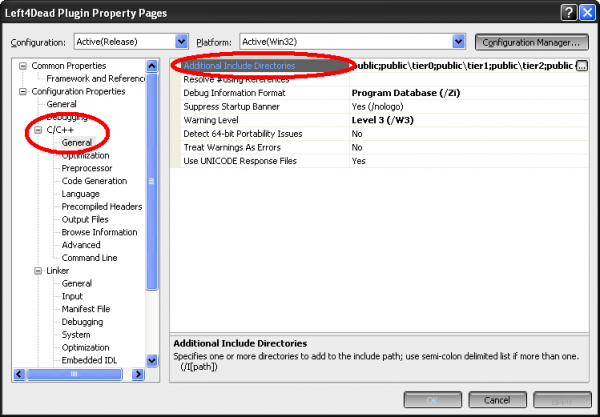The image size is (600, 417).
Task: Select the Browse Information tree item
Action: tap(99, 232)
